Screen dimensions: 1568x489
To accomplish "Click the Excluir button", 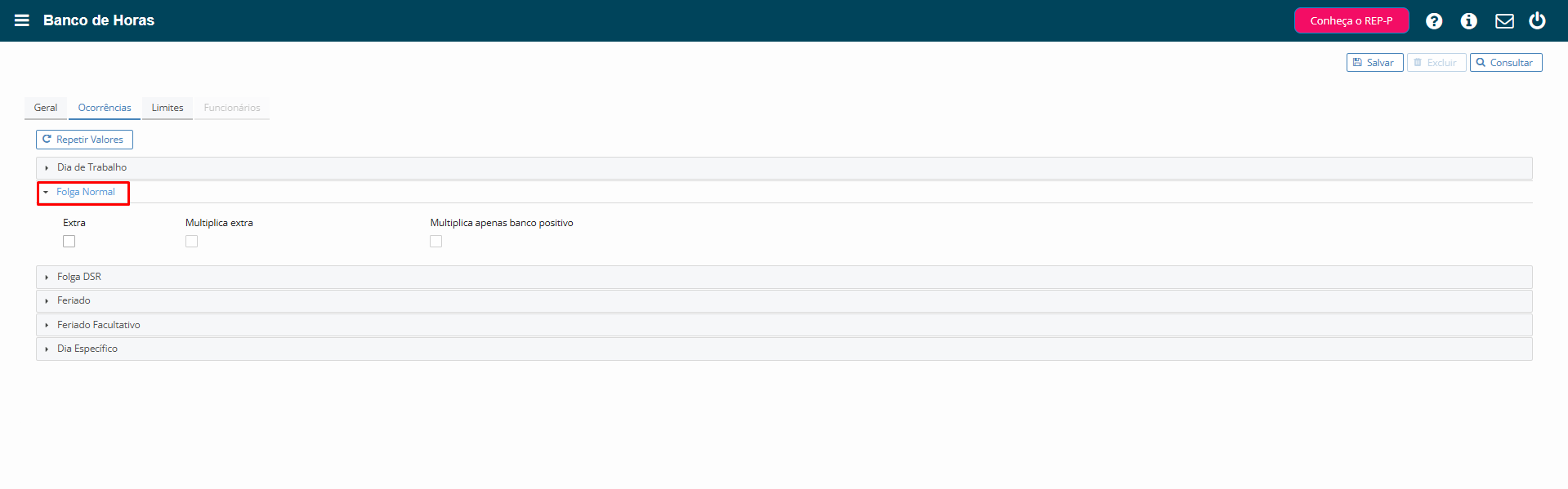I will (x=1436, y=63).
